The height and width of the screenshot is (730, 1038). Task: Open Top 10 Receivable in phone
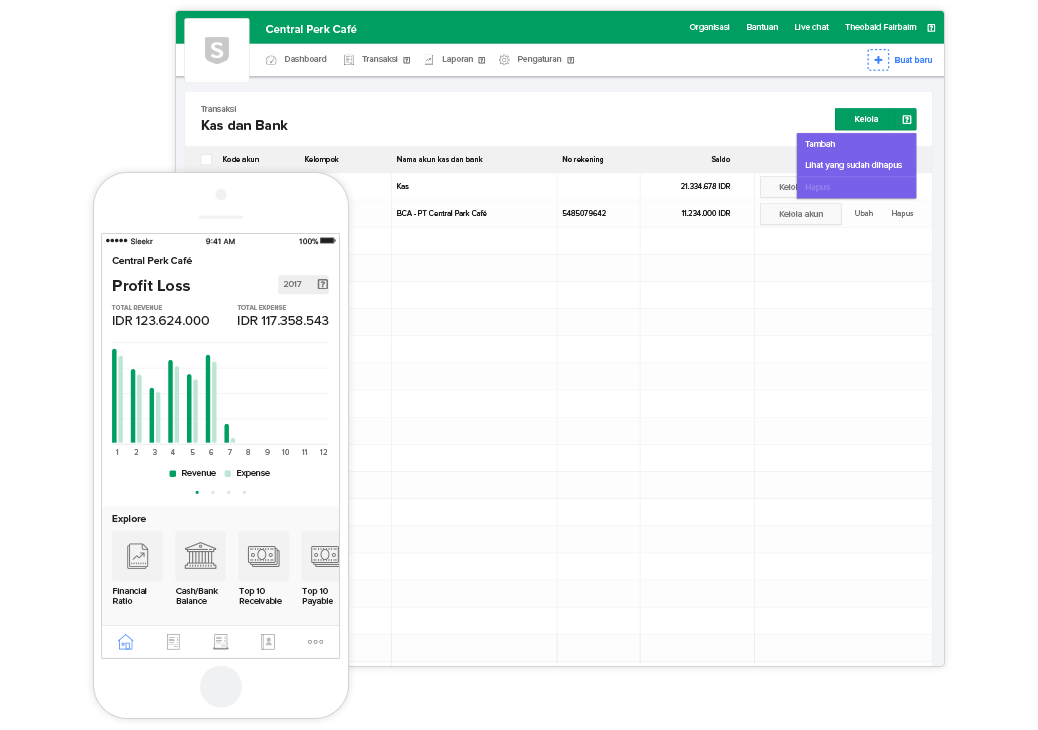pos(263,568)
